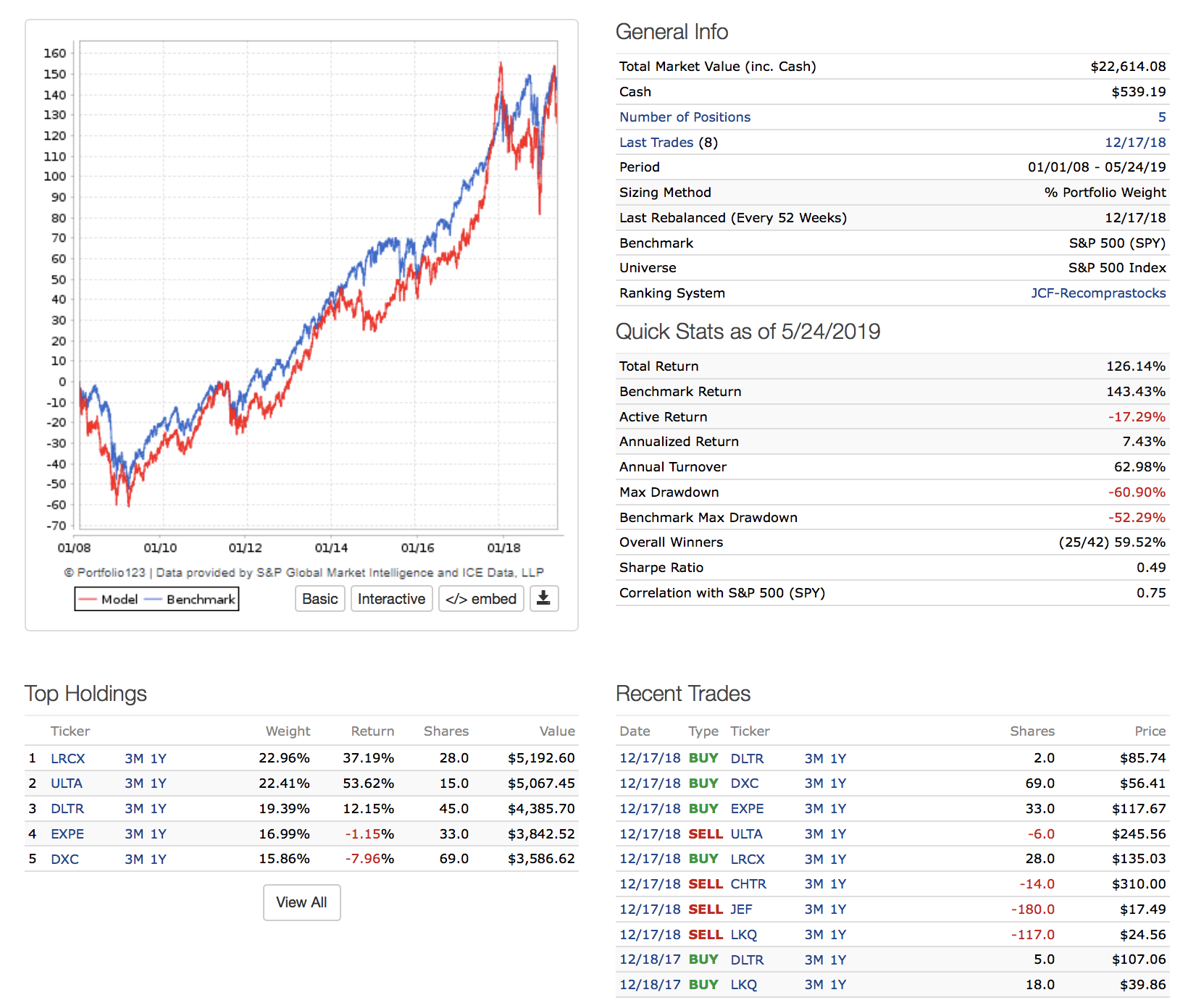Open the Last Trades link
1188x1008 pixels.
click(656, 143)
